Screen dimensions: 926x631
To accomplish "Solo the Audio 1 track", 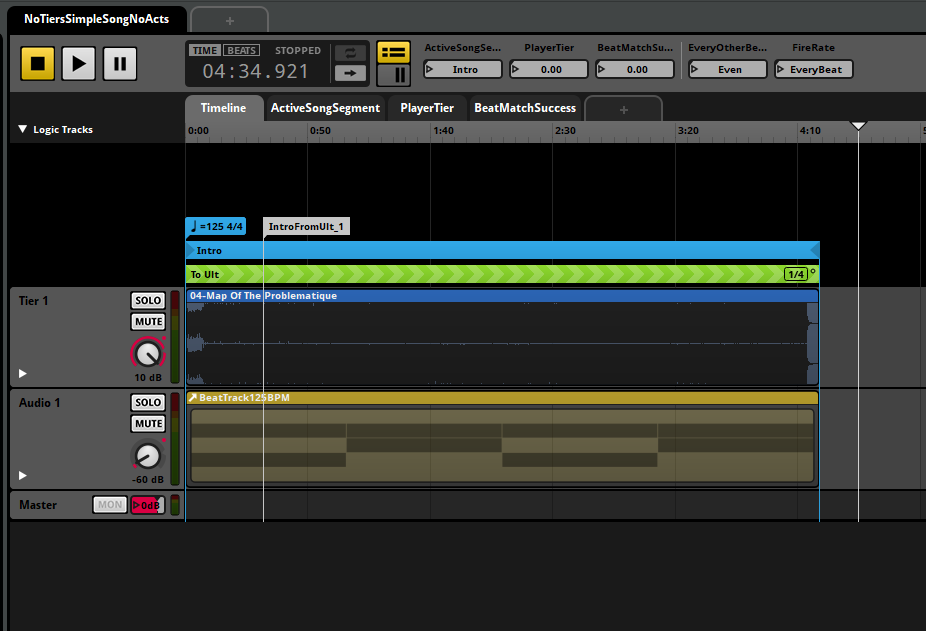I will (x=148, y=402).
